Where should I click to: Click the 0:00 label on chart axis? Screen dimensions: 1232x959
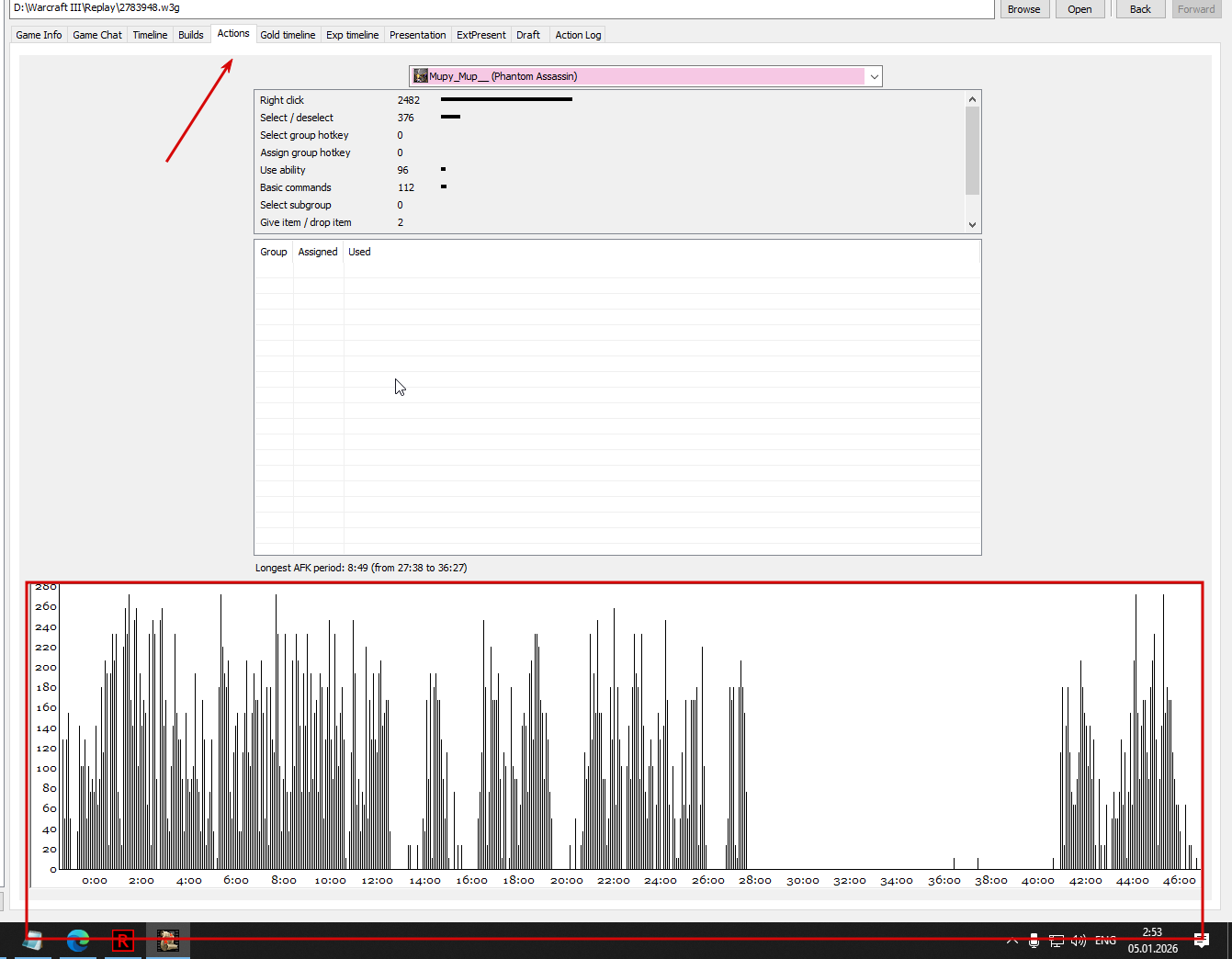click(94, 880)
